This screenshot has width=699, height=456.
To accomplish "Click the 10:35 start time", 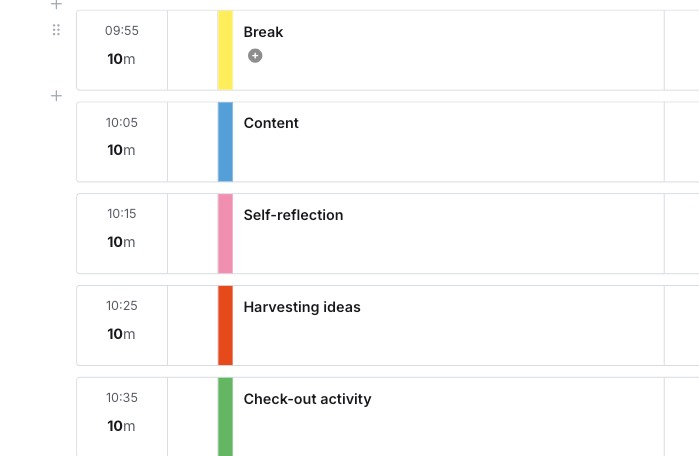I will (x=122, y=399).
